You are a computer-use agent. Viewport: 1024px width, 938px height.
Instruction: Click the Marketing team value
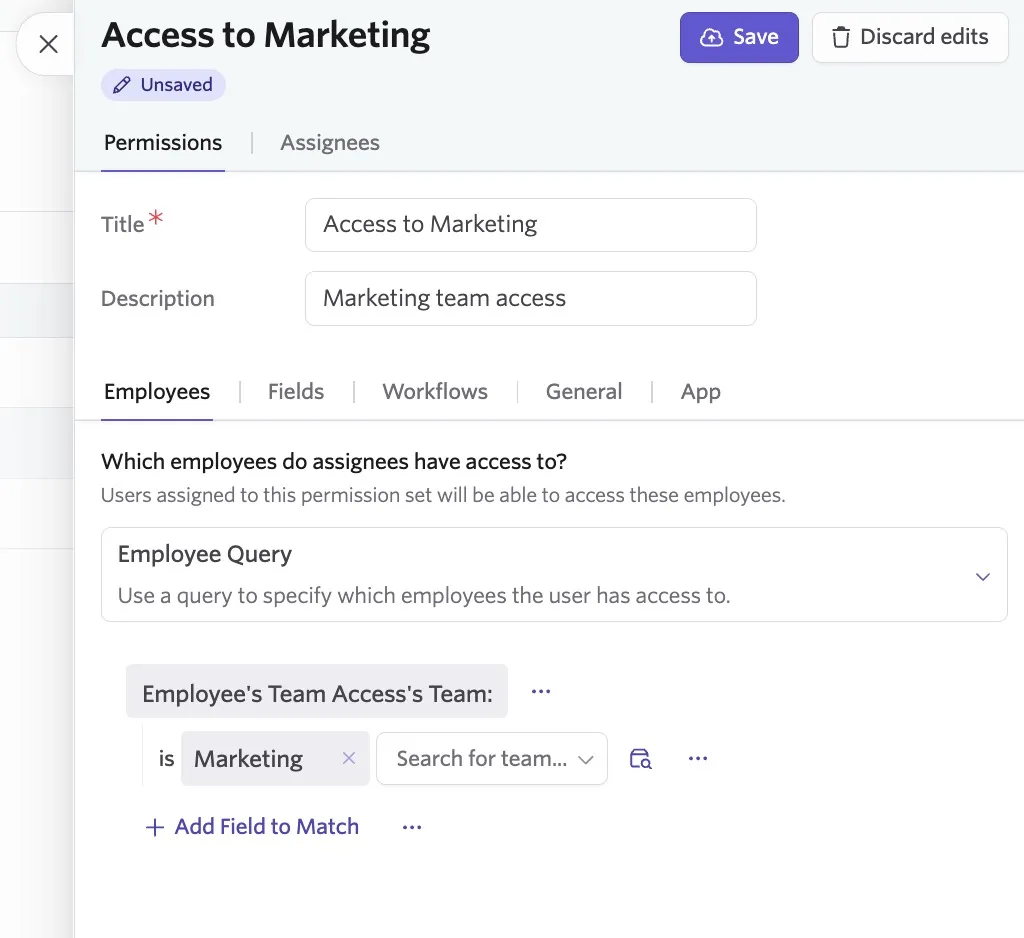click(248, 758)
